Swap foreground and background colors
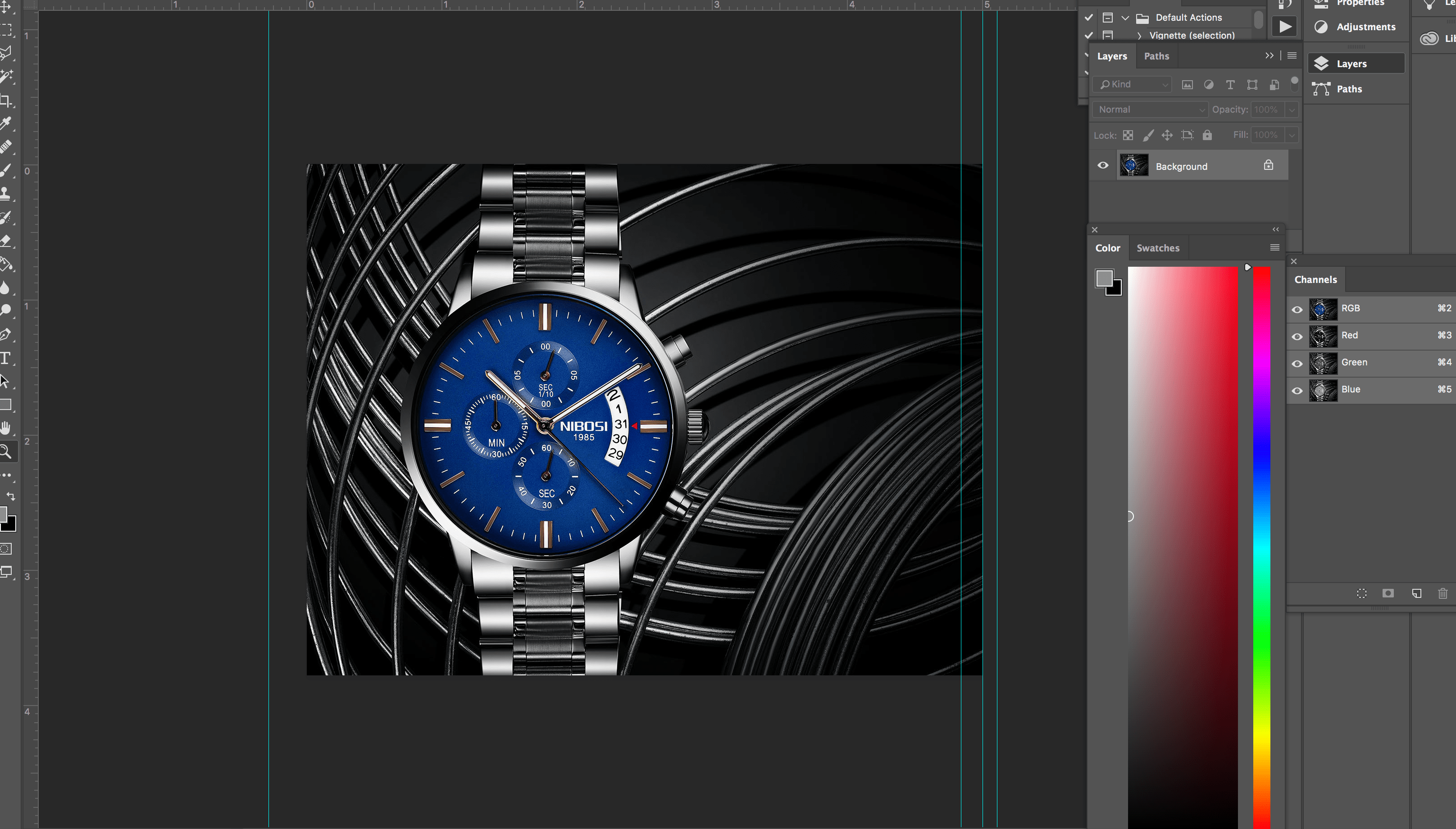 (x=11, y=496)
